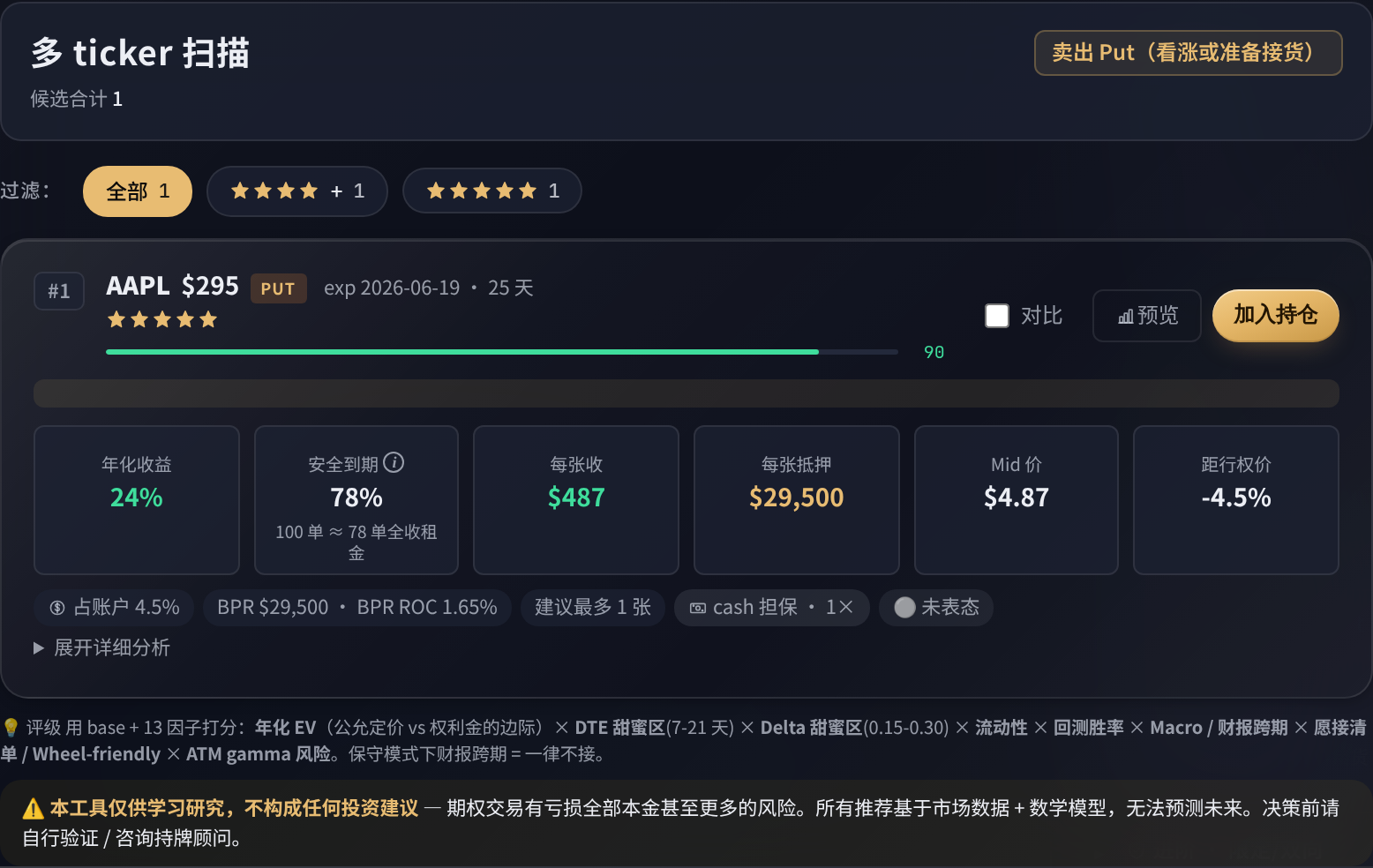
Task: Click the 卖出 Put strategy button
Action: pyautogui.click(x=1189, y=53)
